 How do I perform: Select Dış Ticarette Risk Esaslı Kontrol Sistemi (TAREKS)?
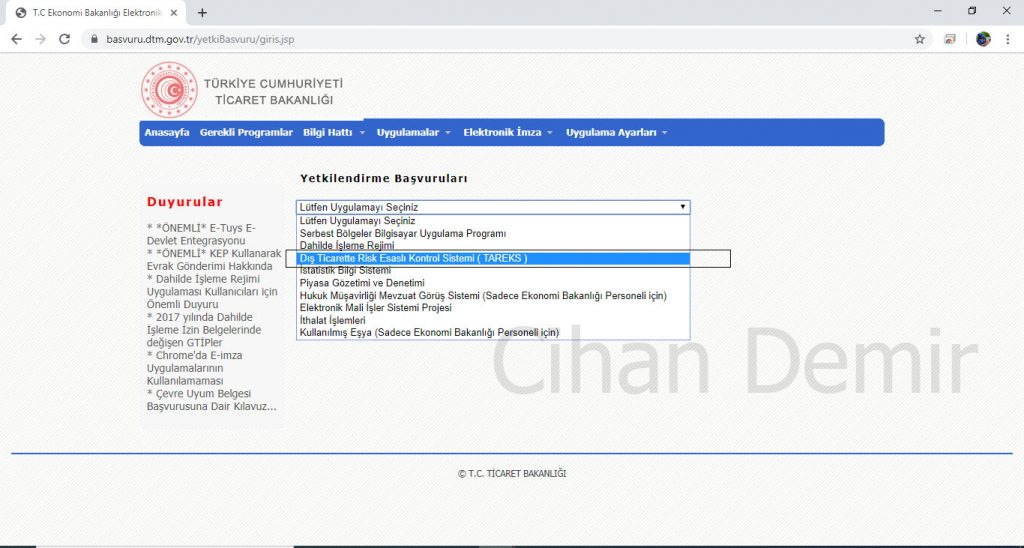pos(493,259)
